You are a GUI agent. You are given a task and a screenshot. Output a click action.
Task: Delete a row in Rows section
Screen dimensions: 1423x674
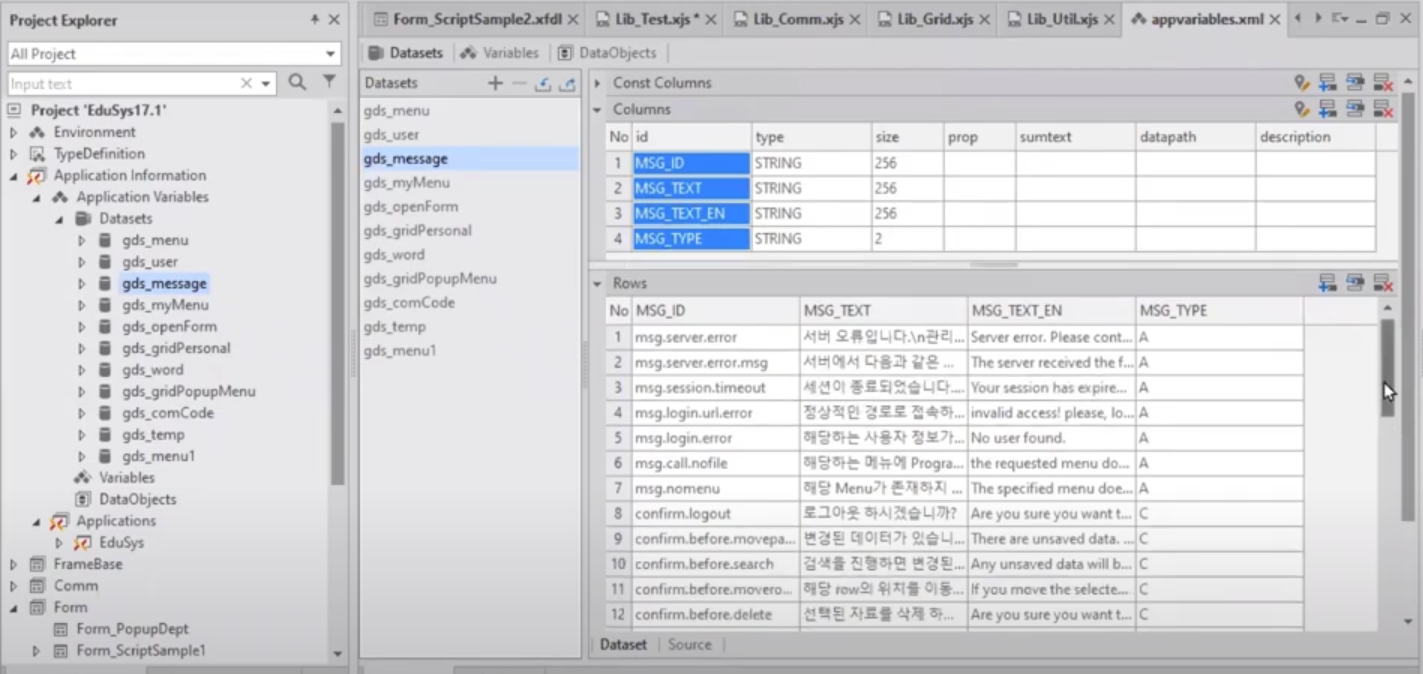coord(1383,283)
